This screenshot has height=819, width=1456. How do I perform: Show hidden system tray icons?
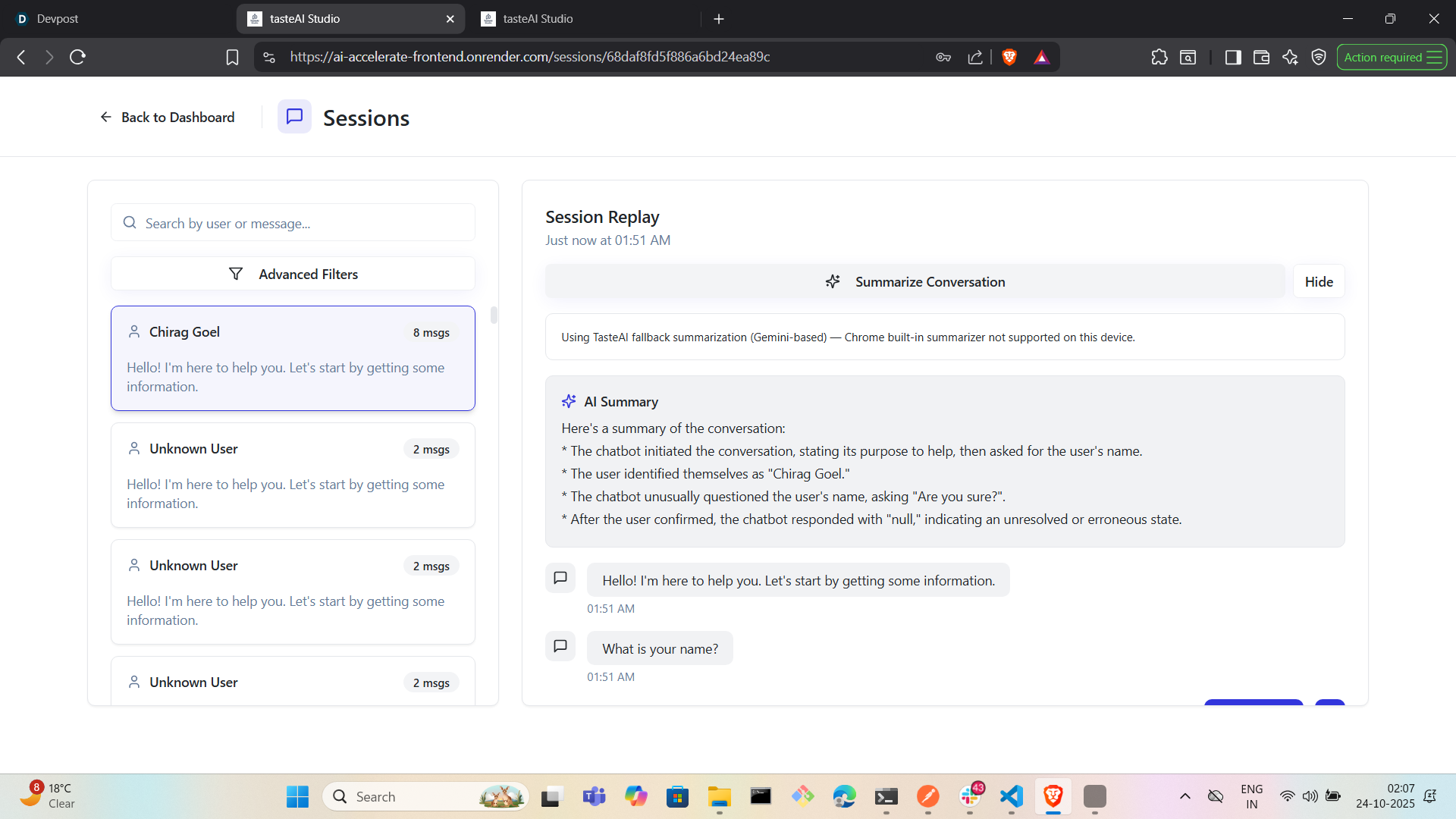coord(1185,796)
